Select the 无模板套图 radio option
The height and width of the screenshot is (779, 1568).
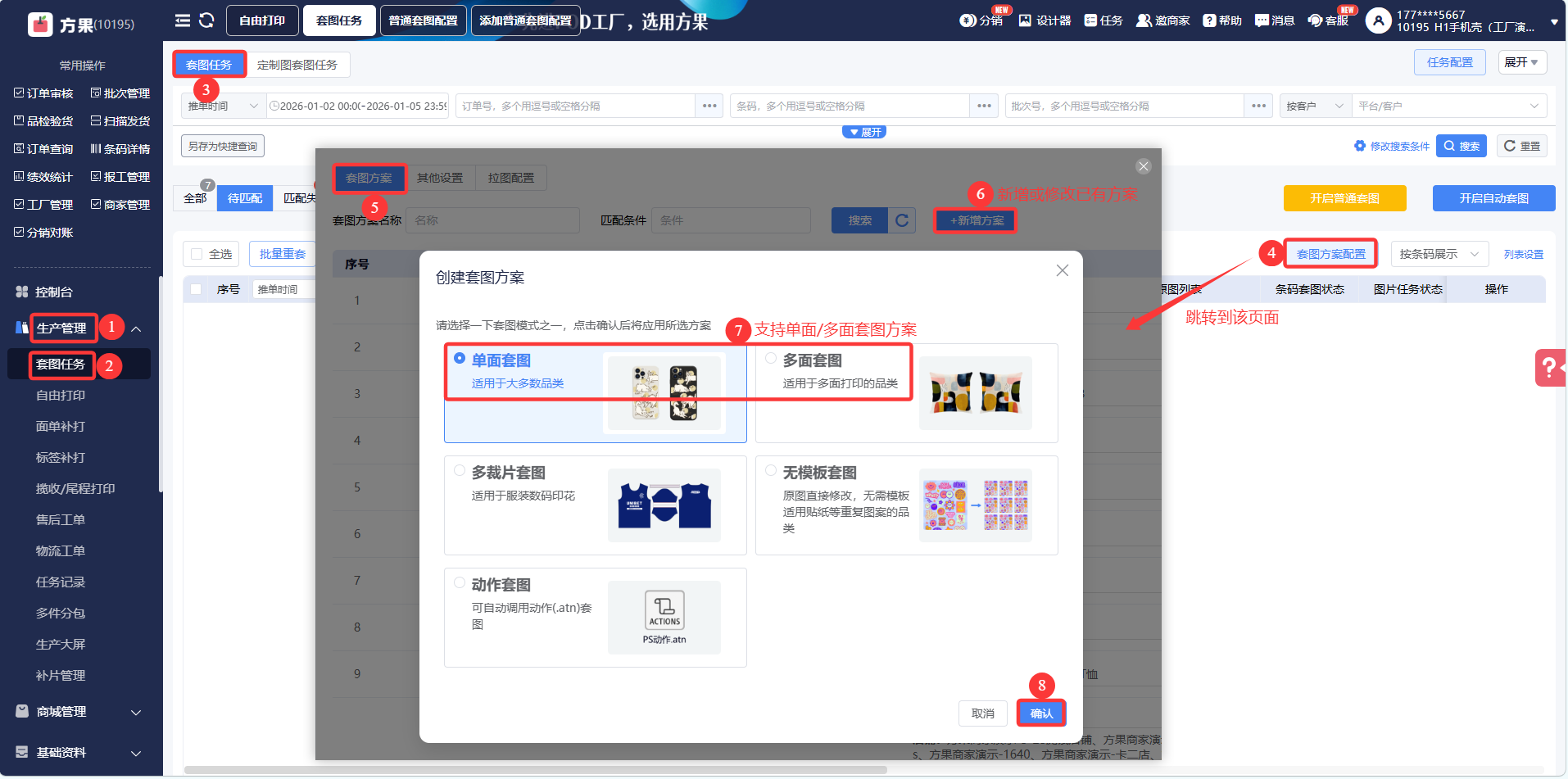(771, 470)
